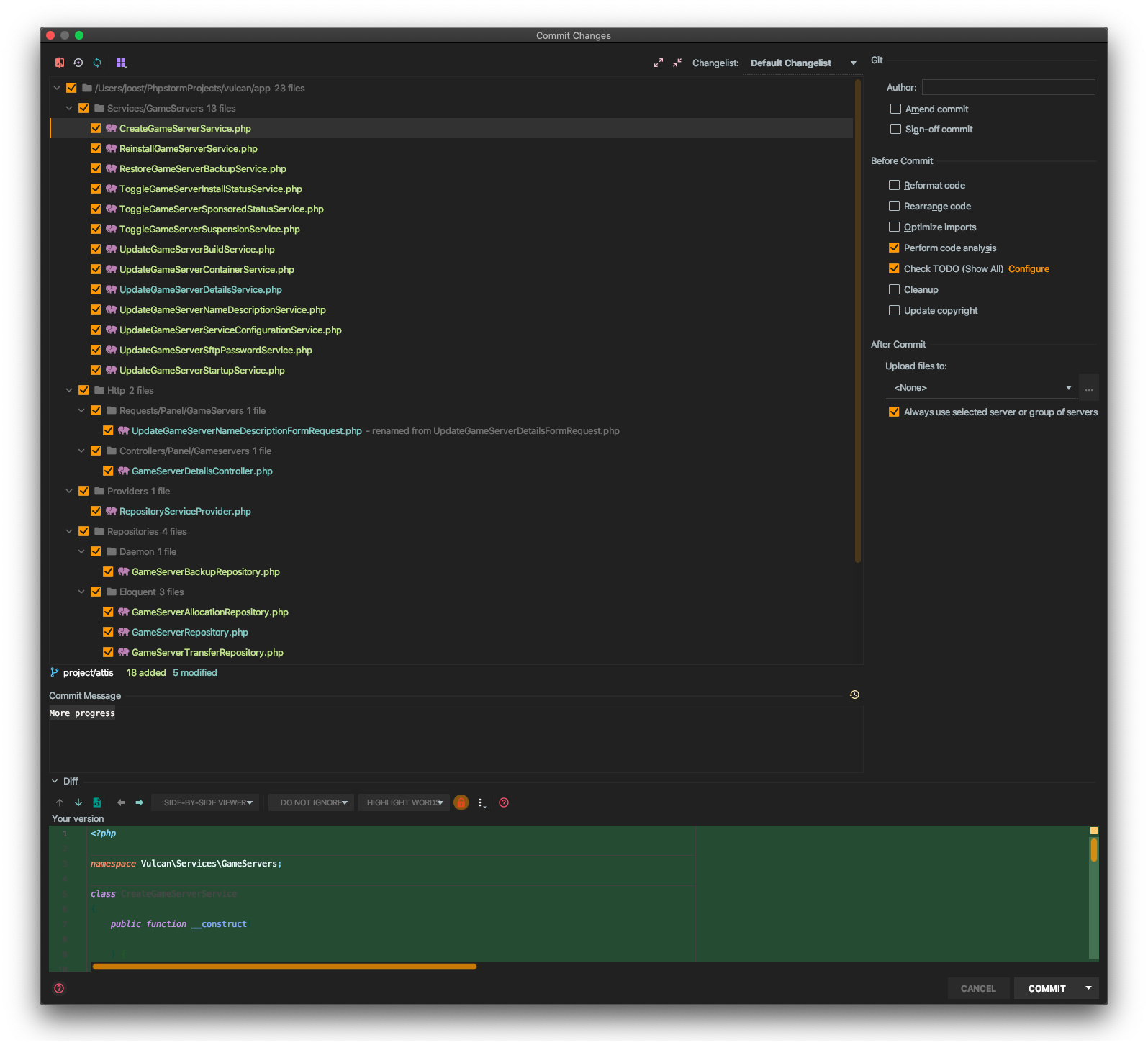Refresh the changes list
1148x1058 pixels.
pos(97,63)
